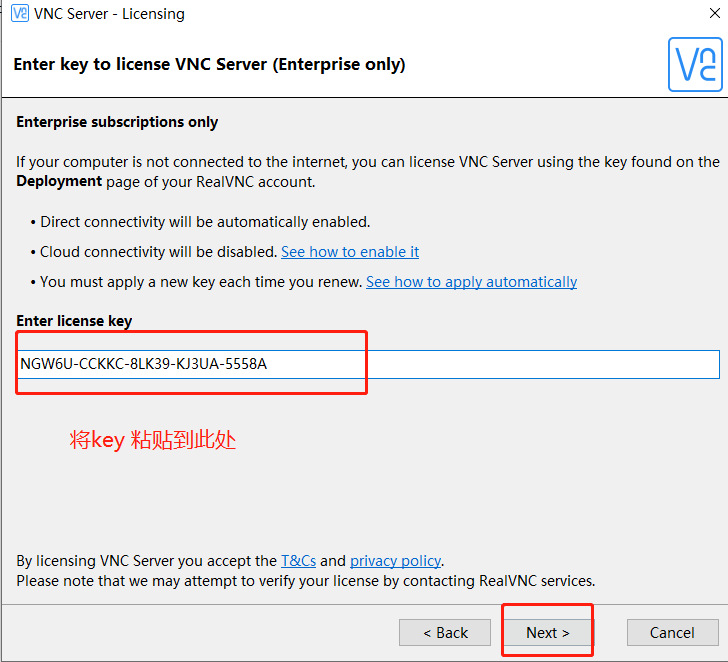728x662 pixels.
Task: Click the red Chinese annotation text about pasting the key
Action: (x=153, y=440)
